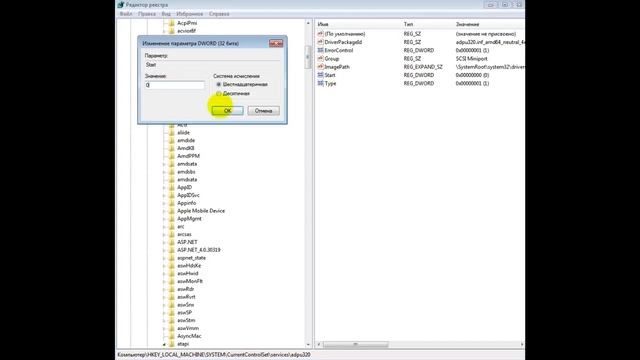Open the Избранное menu
Image resolution: width=640 pixels, height=360 pixels.
pyautogui.click(x=189, y=14)
